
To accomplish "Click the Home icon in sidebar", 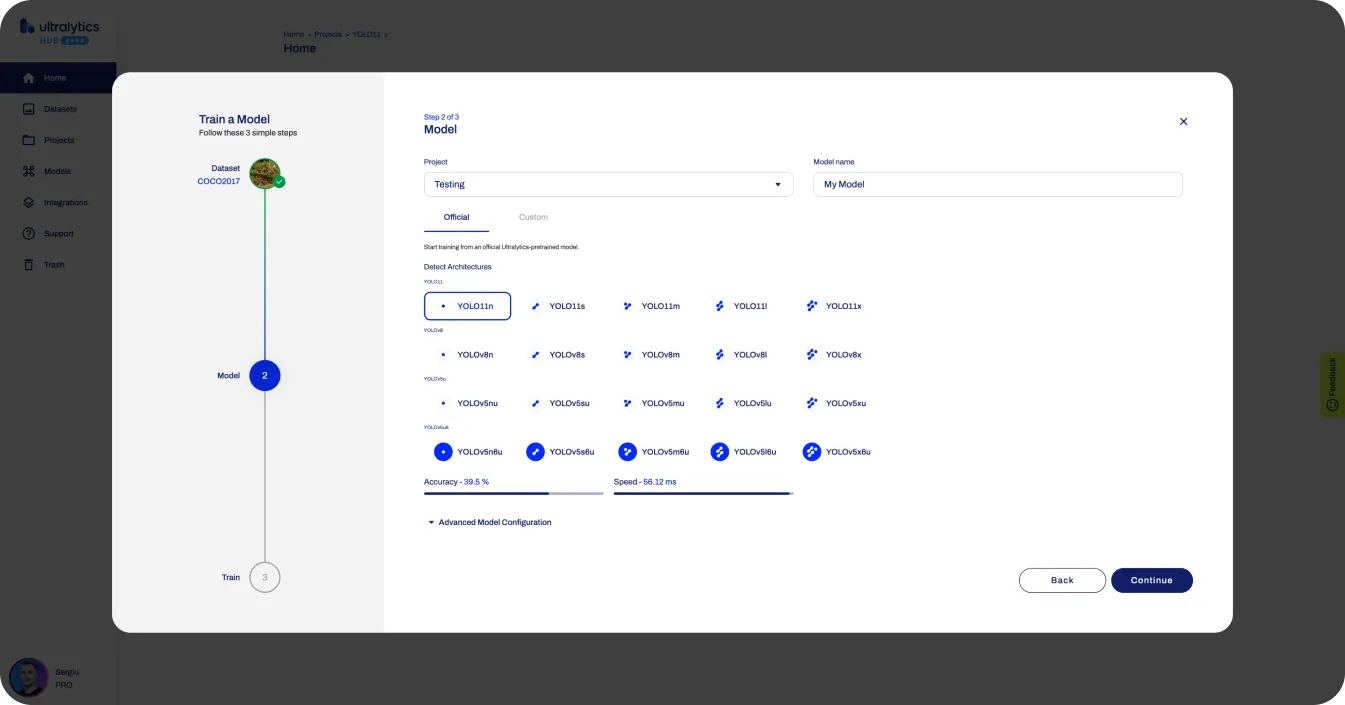I will pos(28,78).
